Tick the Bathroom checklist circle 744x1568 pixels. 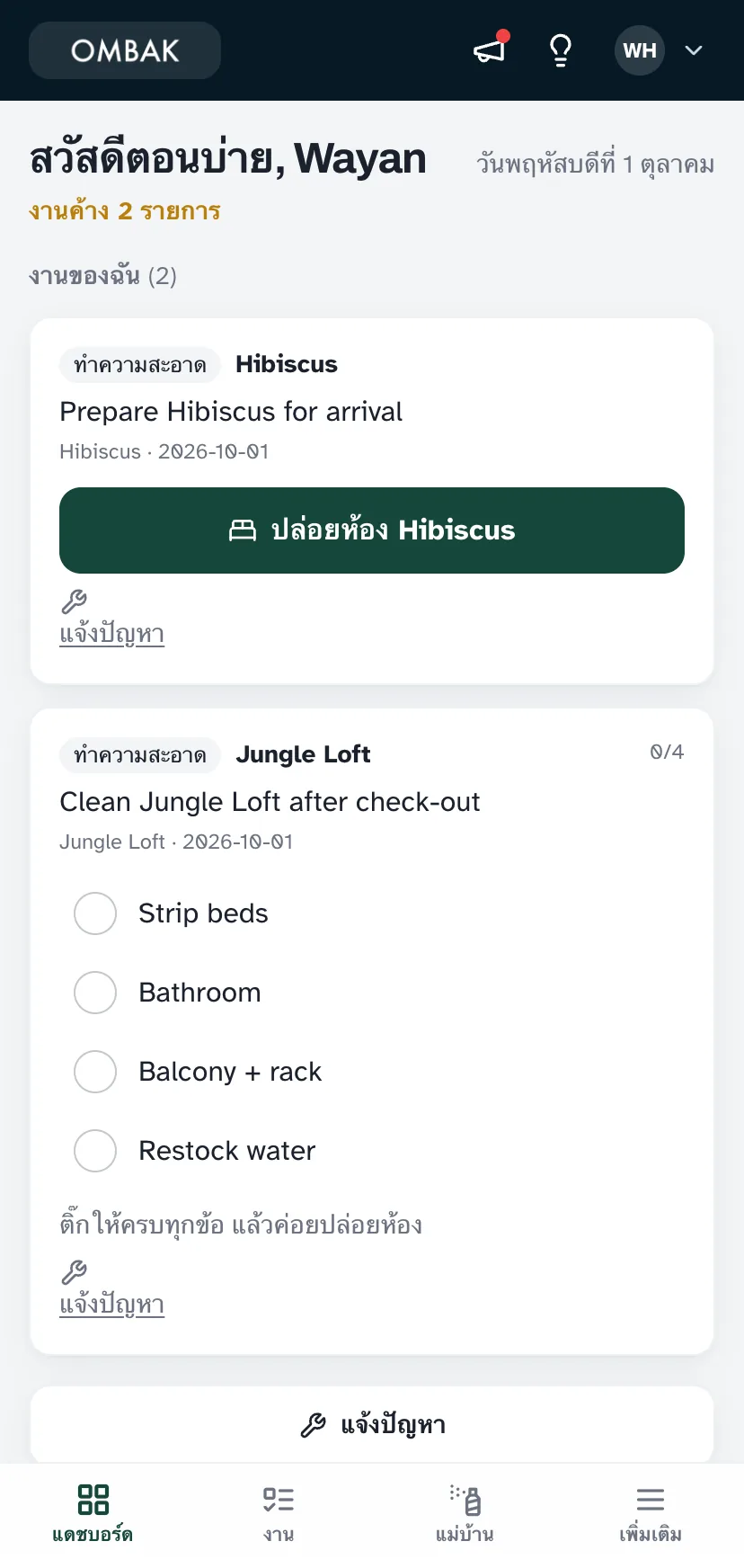[95, 993]
